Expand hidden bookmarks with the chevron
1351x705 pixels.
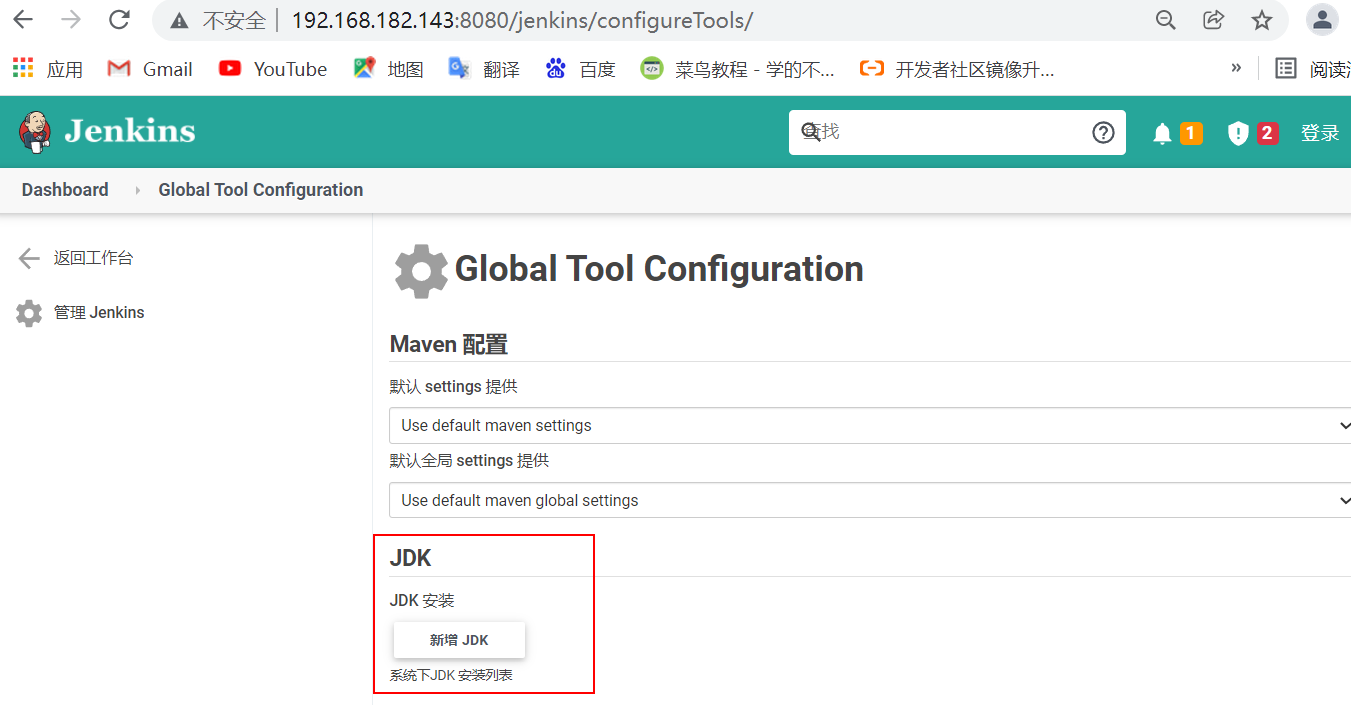click(1236, 69)
